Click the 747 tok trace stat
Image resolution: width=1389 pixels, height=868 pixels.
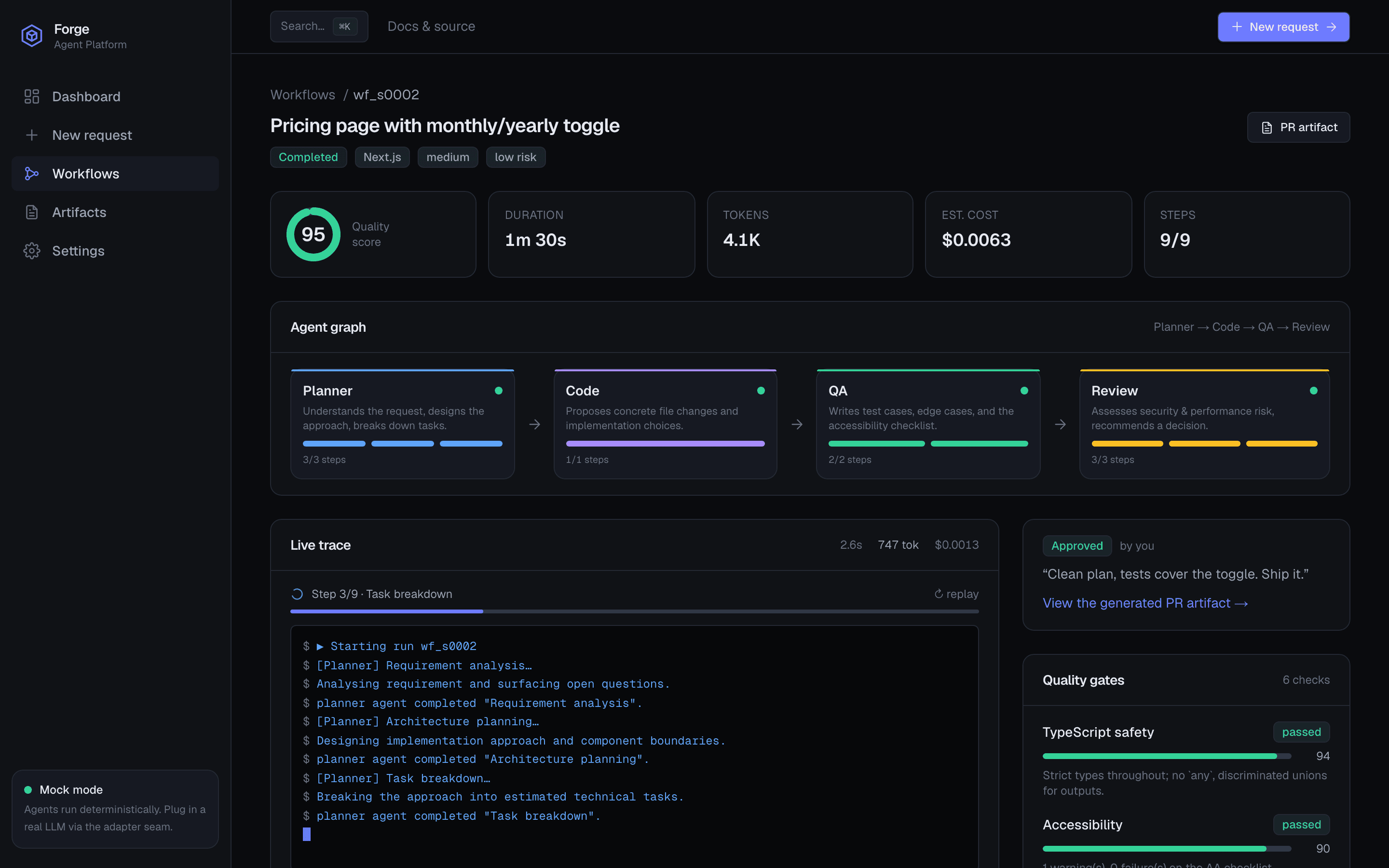(898, 545)
